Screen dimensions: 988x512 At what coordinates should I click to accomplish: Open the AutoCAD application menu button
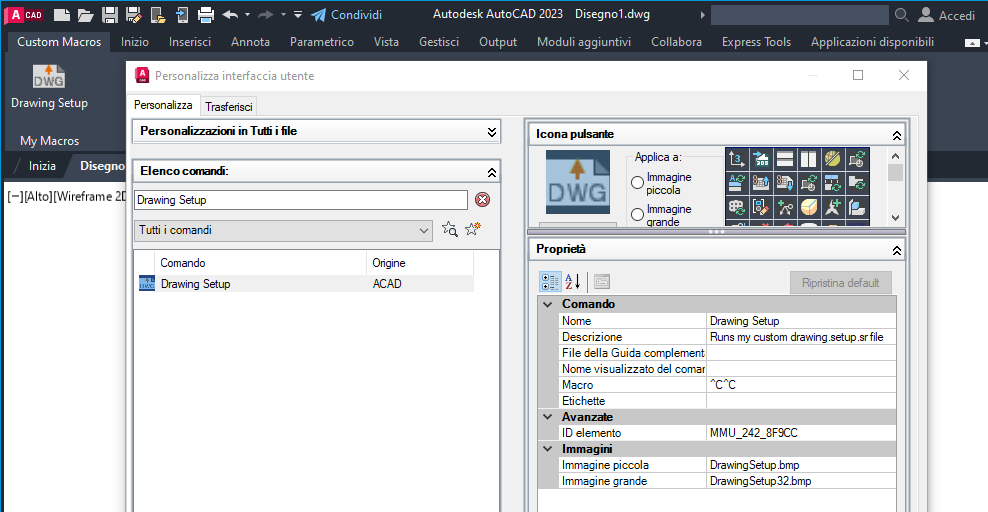click(25, 14)
